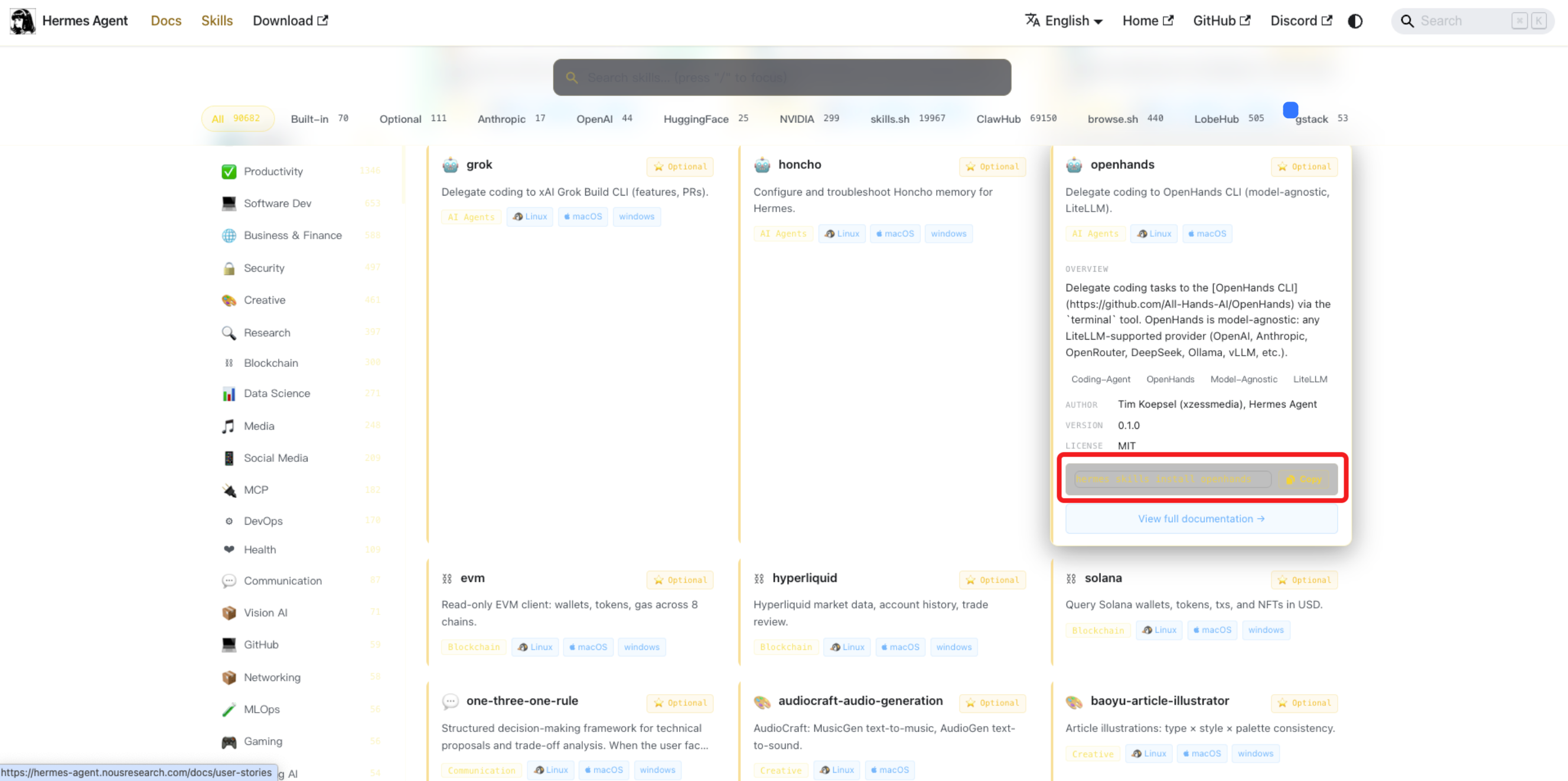Select the hermes skills install command text

(x=1172, y=480)
